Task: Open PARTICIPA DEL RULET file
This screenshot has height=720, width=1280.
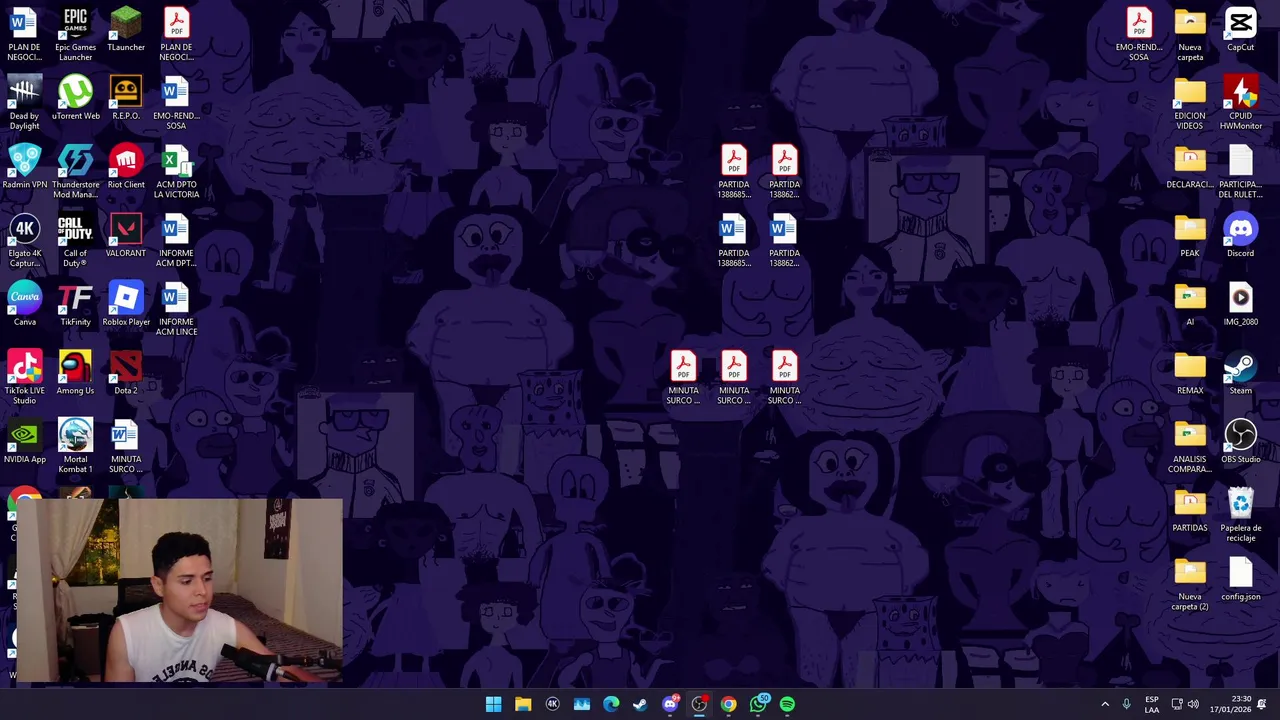Action: click(1240, 171)
